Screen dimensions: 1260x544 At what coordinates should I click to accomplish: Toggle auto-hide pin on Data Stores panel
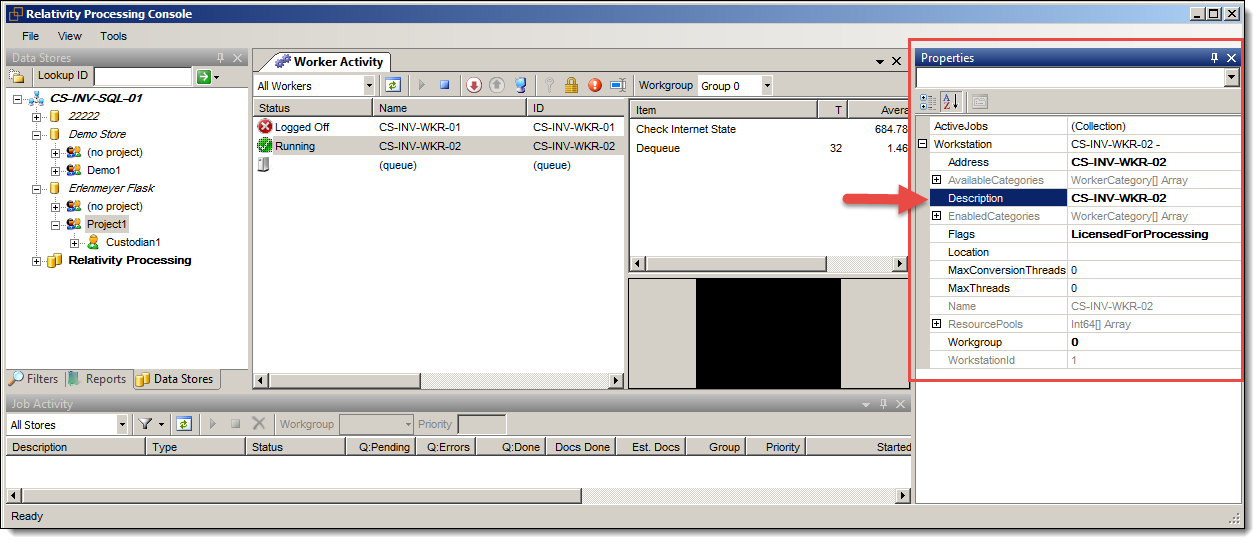(x=220, y=58)
